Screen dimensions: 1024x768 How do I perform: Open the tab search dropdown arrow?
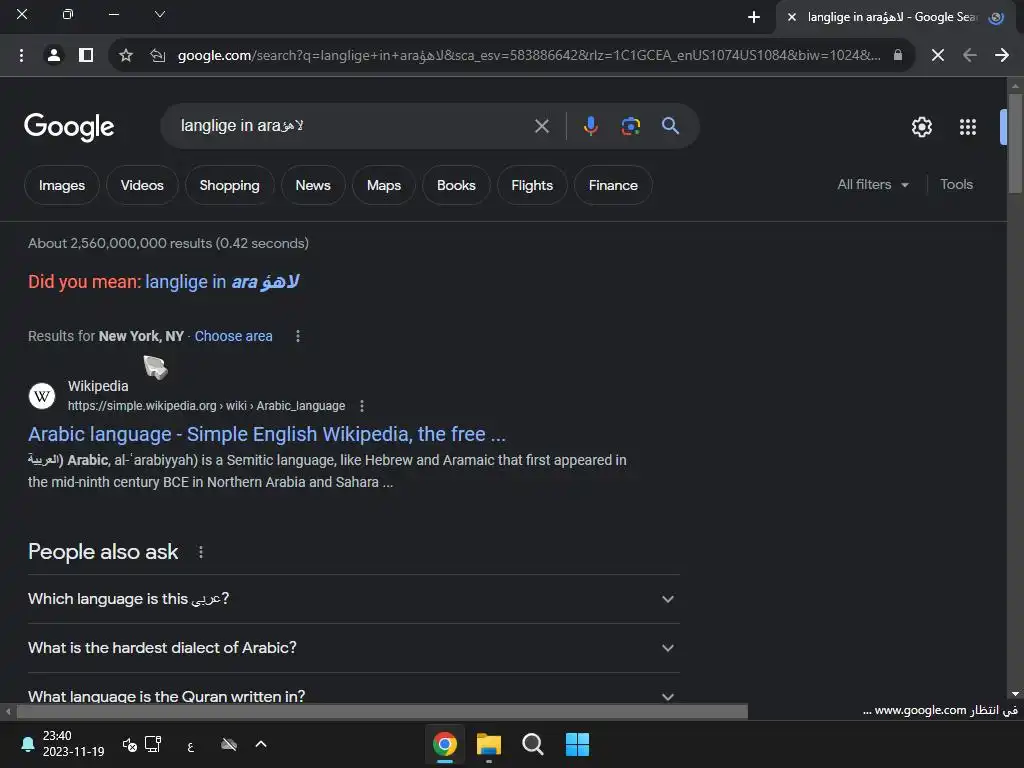tap(159, 14)
